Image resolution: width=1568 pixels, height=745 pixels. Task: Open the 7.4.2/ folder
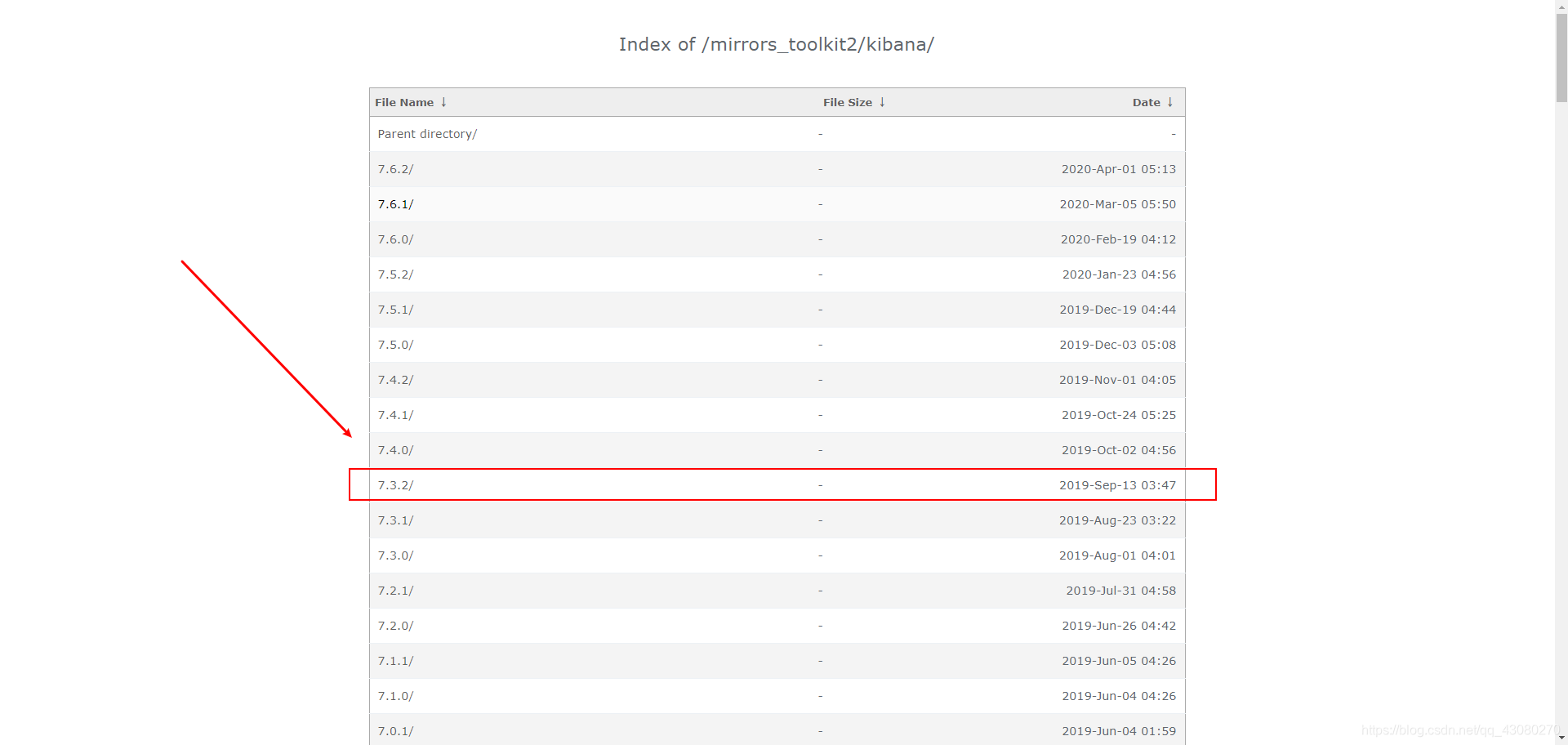(395, 380)
